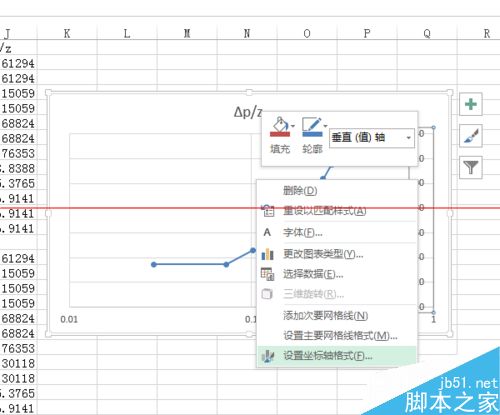This screenshot has height=415, width=500.
Task: Click the 字体 letter A icon
Action: [x=267, y=232]
